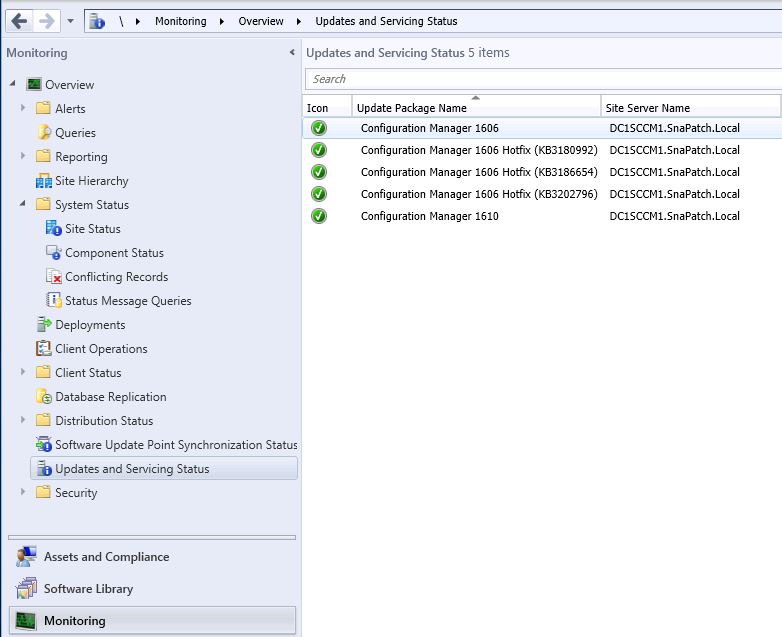Click the Software Library workspace icon
This screenshot has height=637, width=782.
coord(26,589)
